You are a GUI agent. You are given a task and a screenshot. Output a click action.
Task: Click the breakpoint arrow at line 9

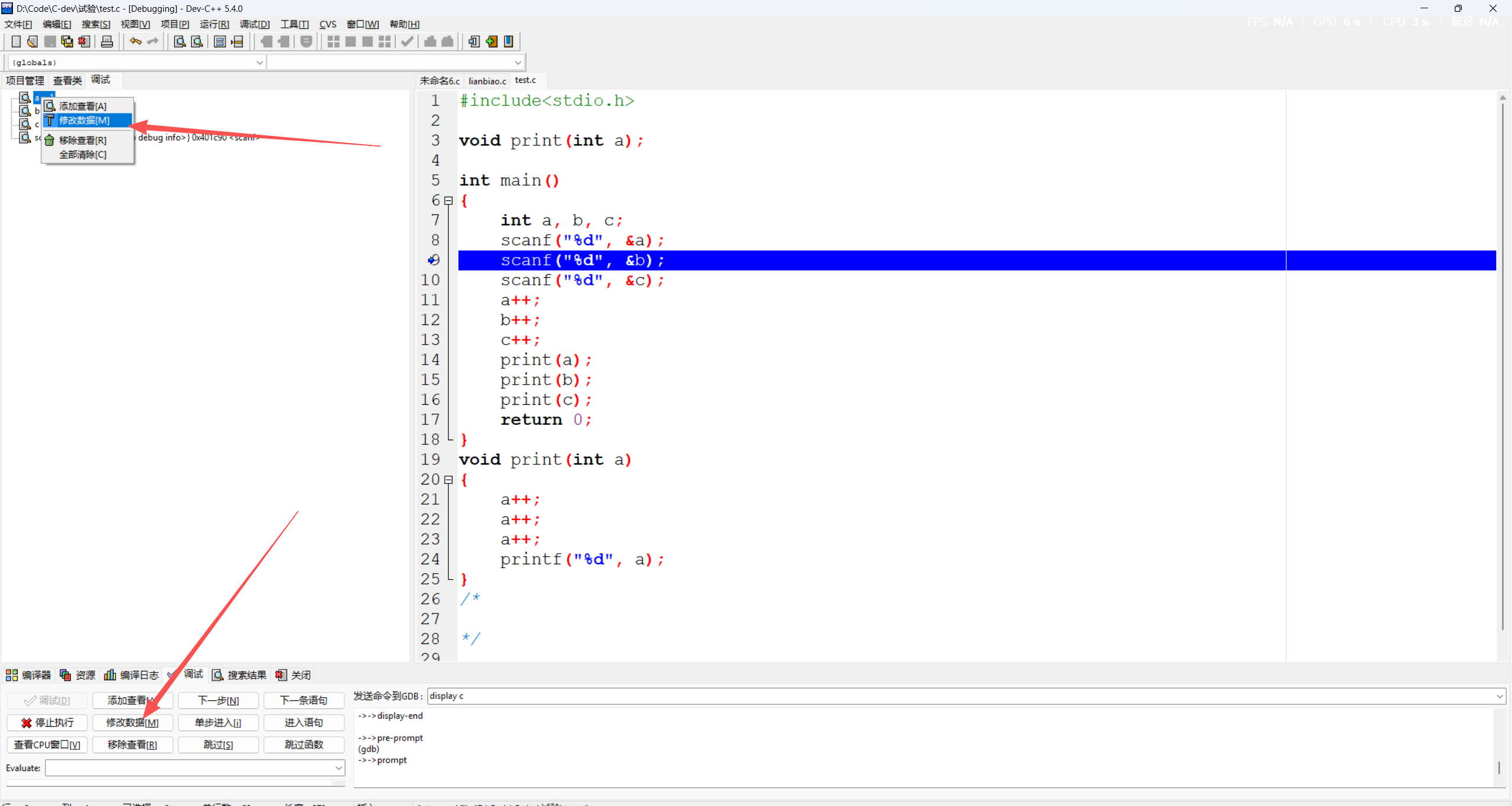click(431, 260)
